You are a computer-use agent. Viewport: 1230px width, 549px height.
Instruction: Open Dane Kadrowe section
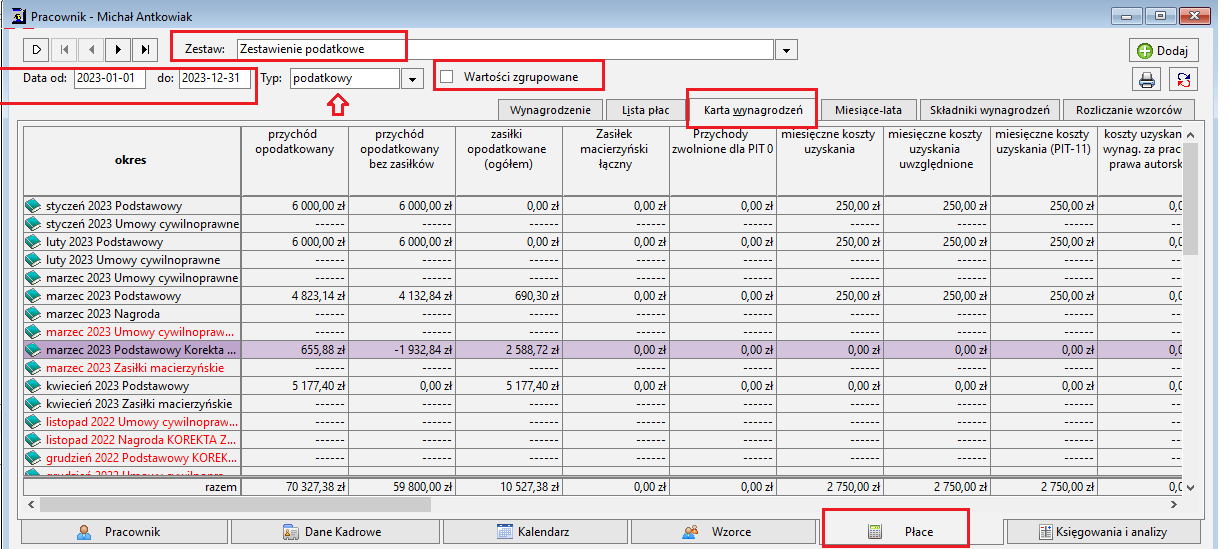333,532
